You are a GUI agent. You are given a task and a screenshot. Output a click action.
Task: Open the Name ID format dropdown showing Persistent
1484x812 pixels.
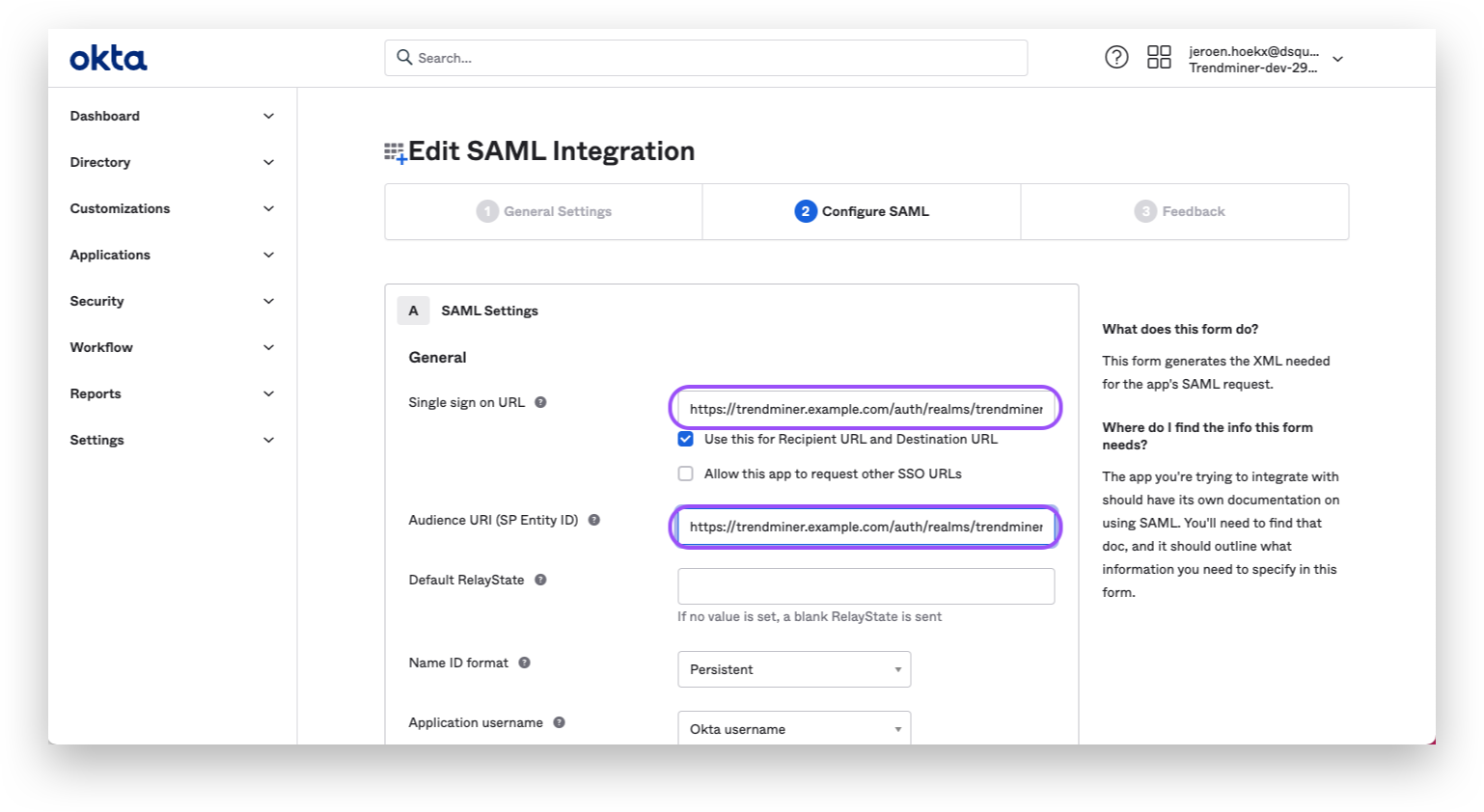pos(793,668)
